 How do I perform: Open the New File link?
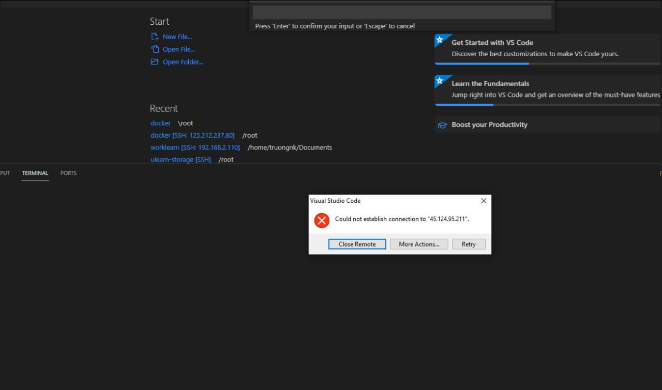177,37
